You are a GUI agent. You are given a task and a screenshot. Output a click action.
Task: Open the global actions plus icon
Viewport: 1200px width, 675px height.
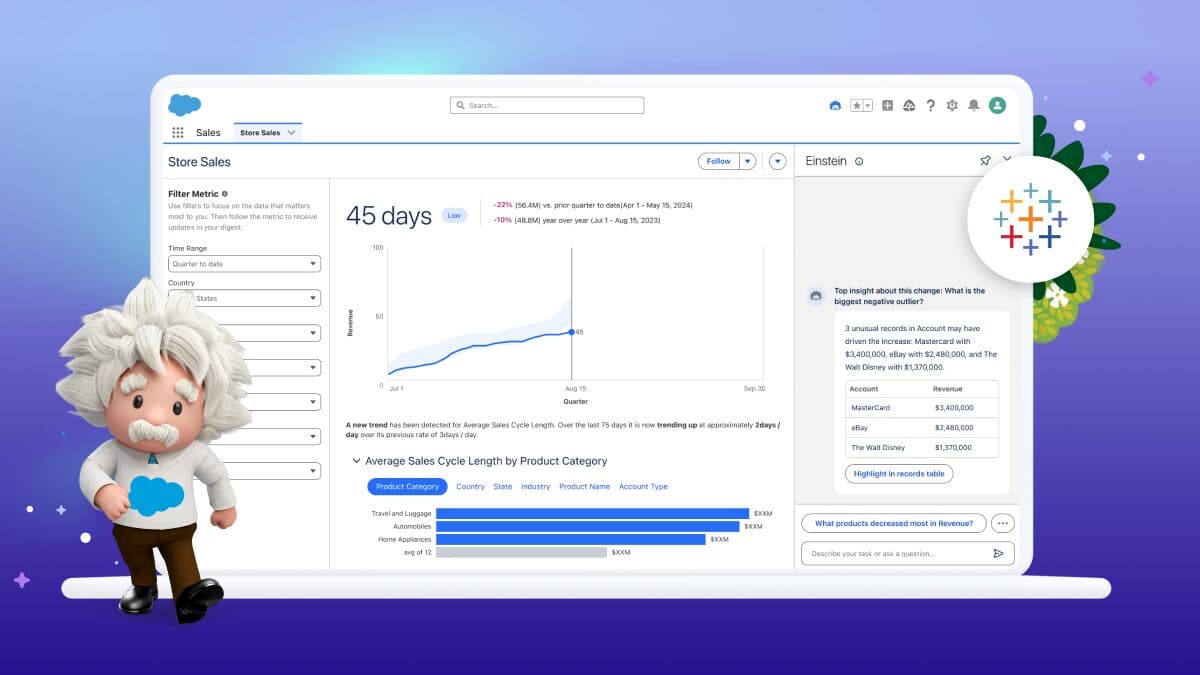pyautogui.click(x=887, y=105)
